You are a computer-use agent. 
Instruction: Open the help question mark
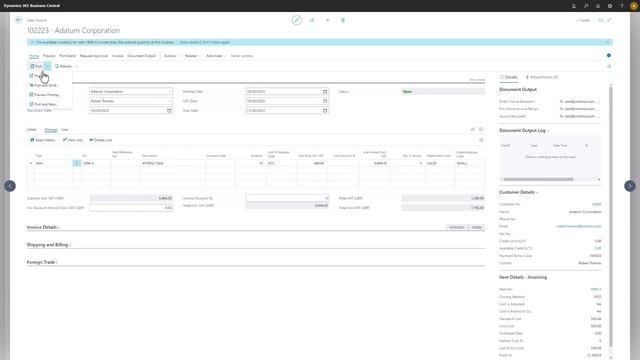622,6
